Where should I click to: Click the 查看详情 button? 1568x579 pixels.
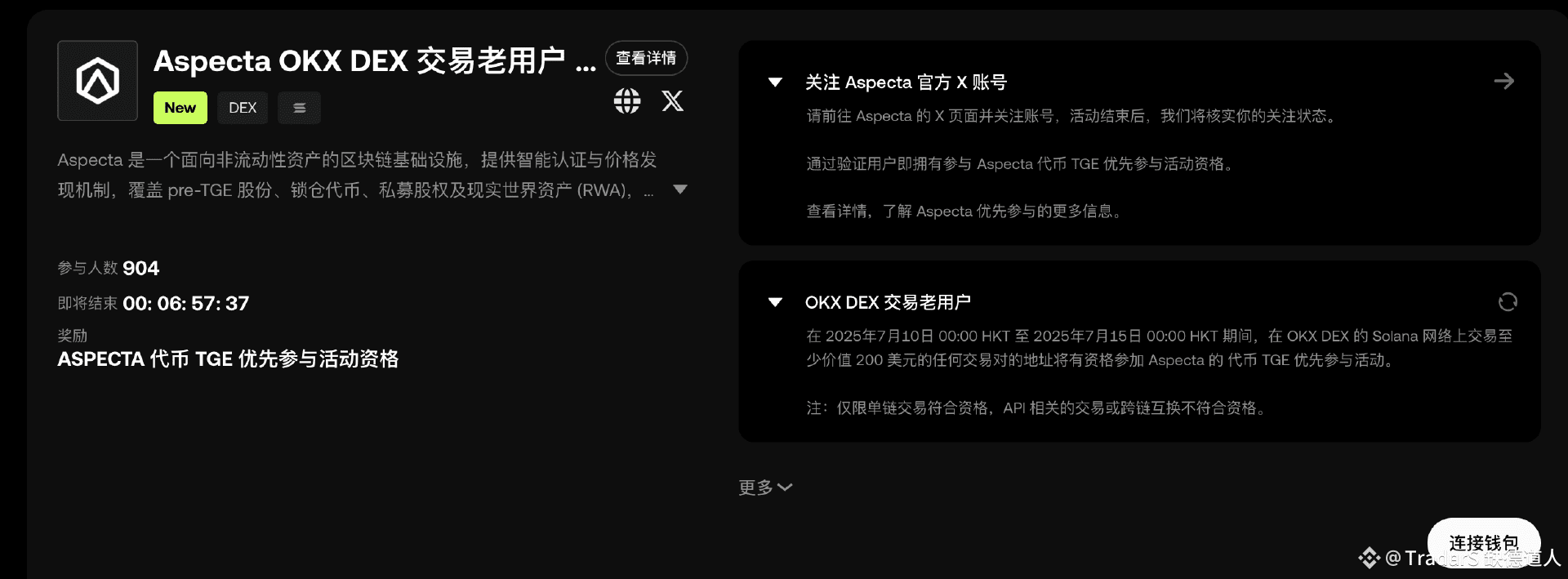[x=646, y=58]
